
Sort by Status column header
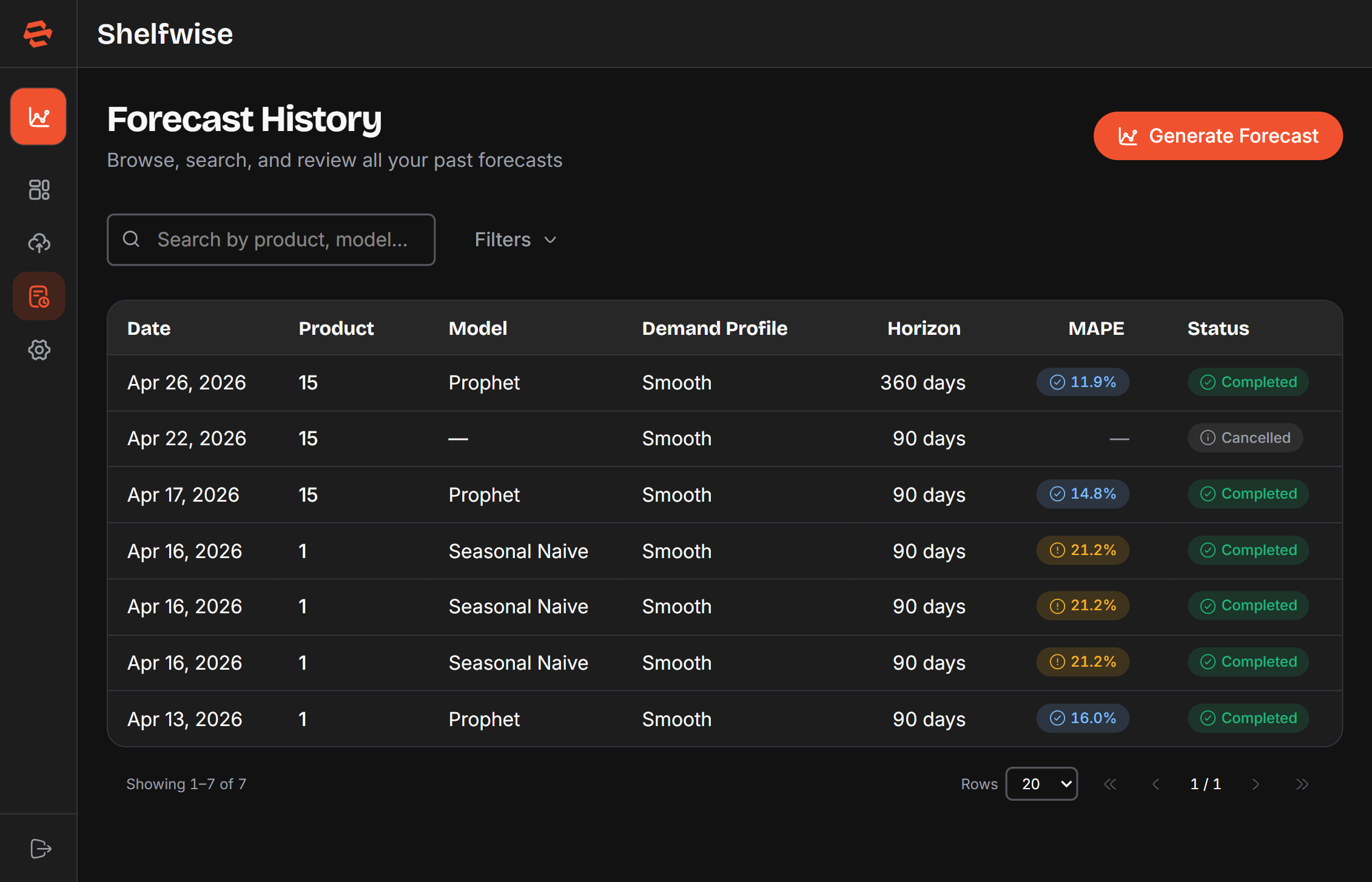[x=1218, y=328]
